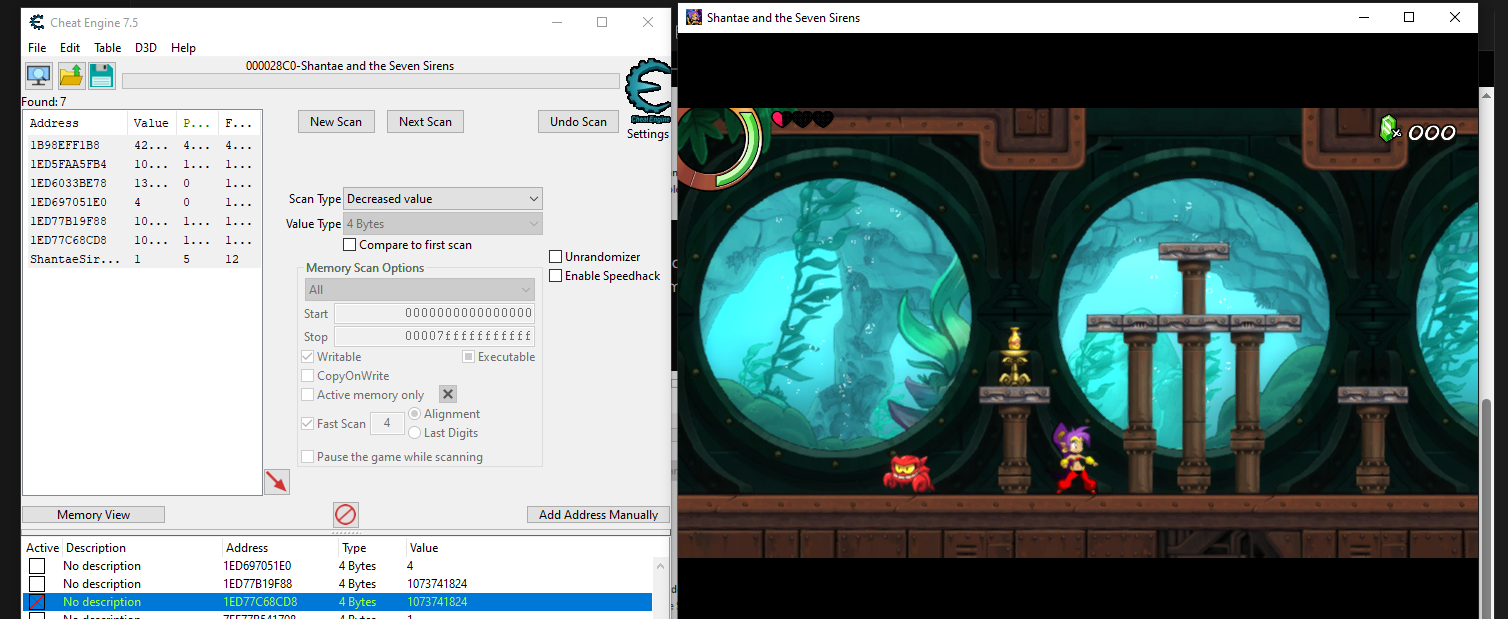
Task: Click the address list vertical scrollbar
Action: (660, 587)
